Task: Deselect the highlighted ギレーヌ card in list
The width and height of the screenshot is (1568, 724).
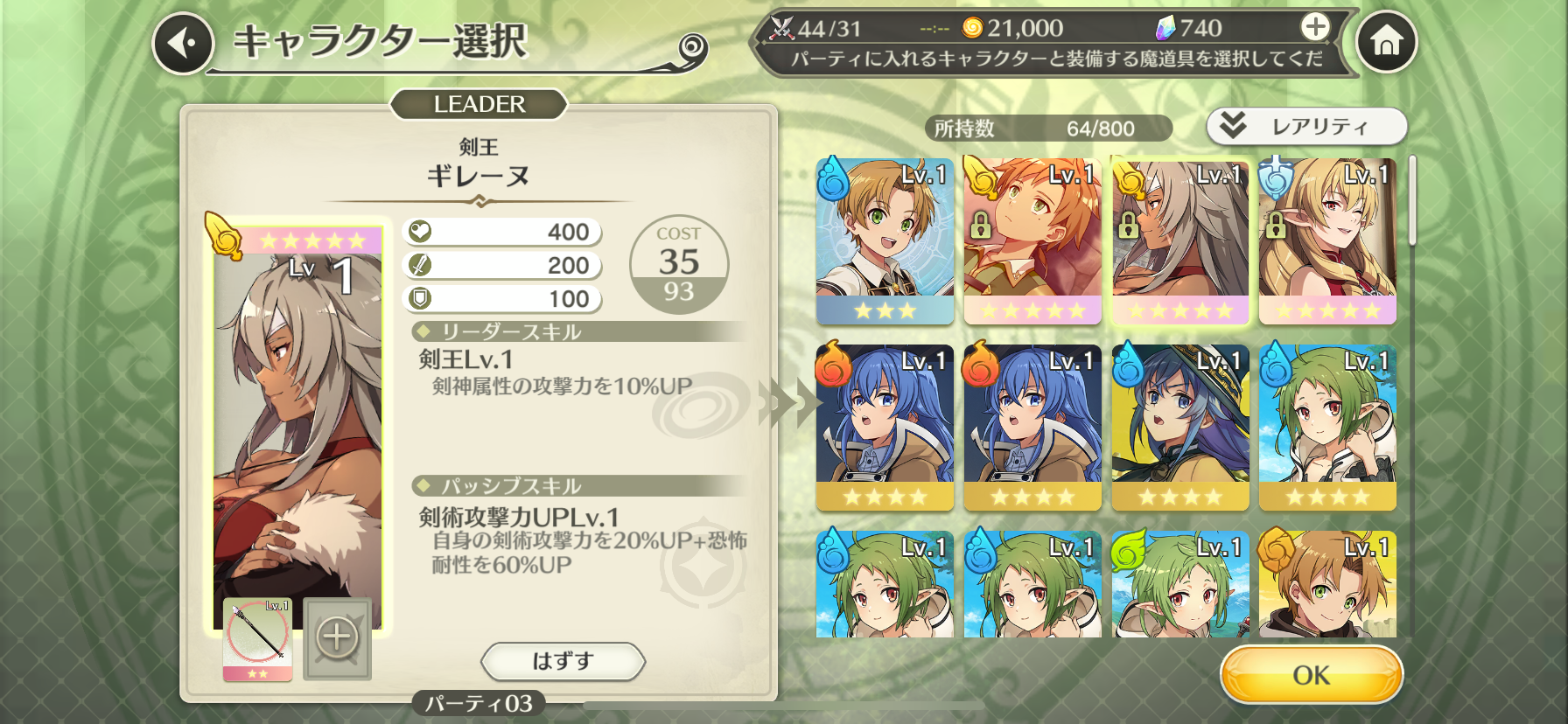Action: [x=1180, y=241]
